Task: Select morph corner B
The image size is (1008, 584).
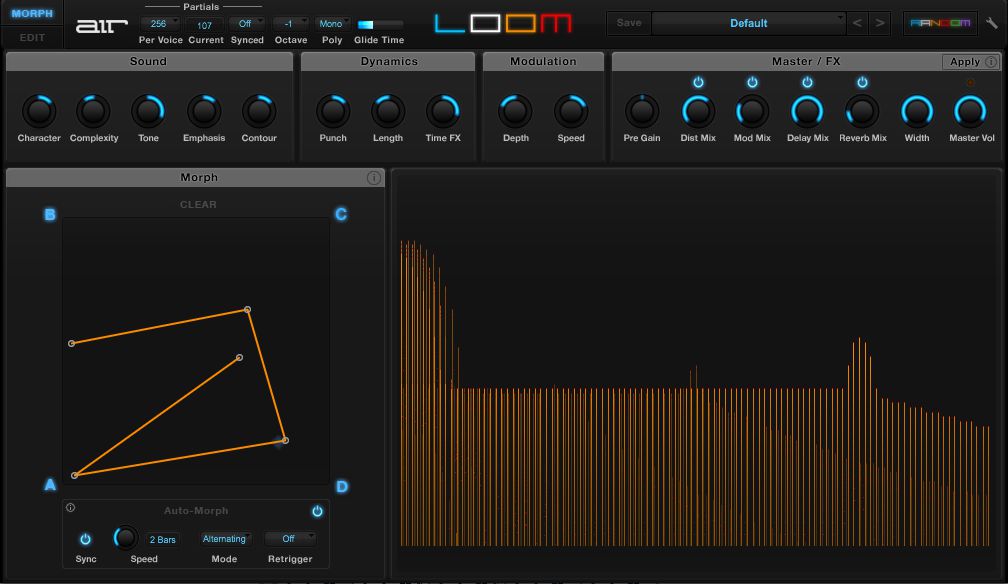Action: click(x=50, y=214)
